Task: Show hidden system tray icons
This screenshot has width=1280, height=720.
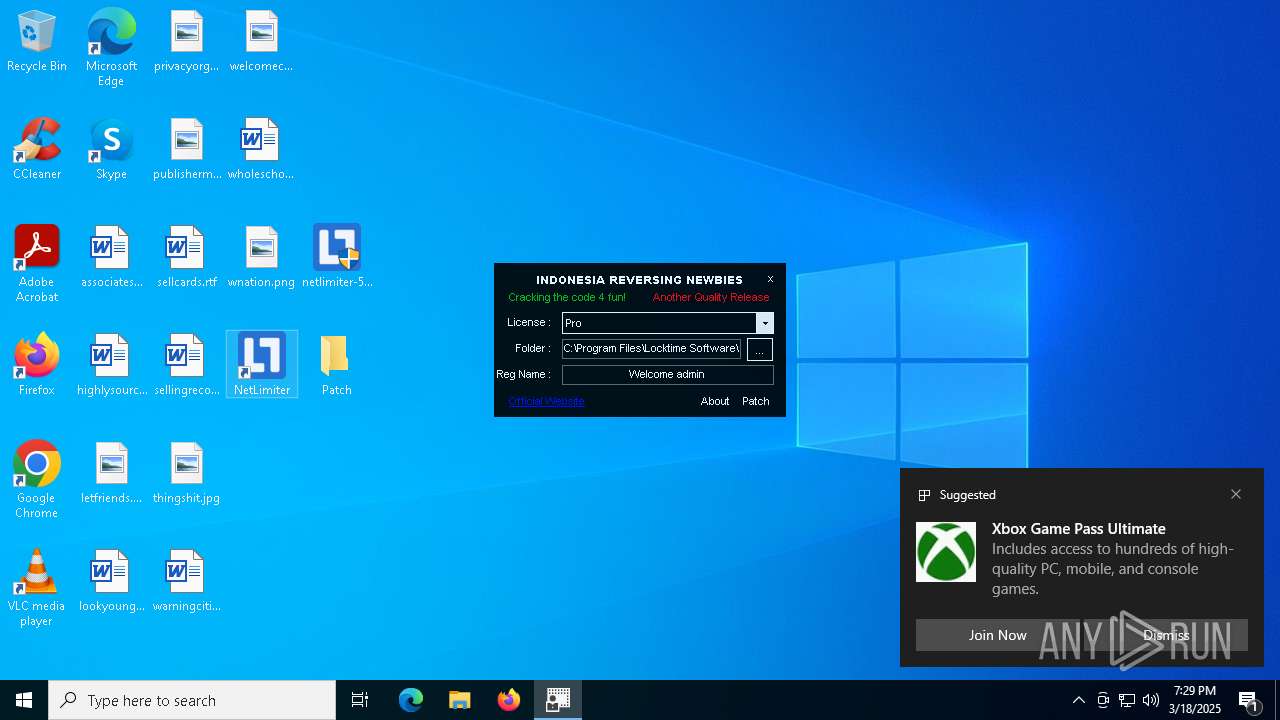Action: (x=1078, y=700)
